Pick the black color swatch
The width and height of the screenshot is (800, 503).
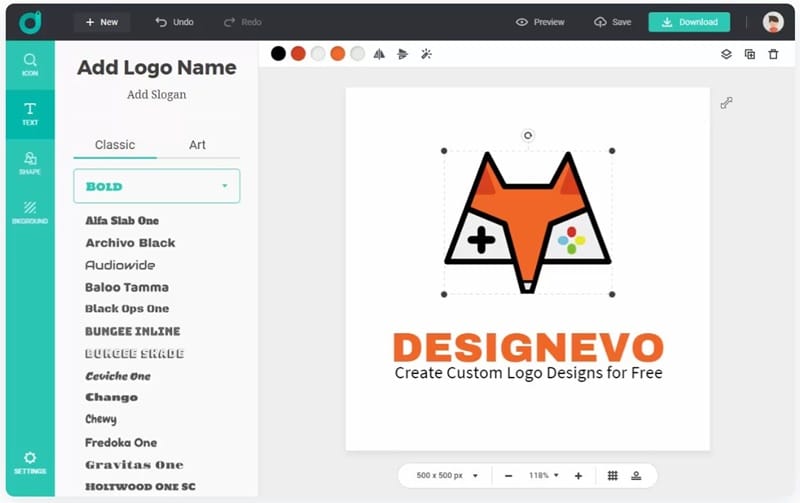[278, 53]
